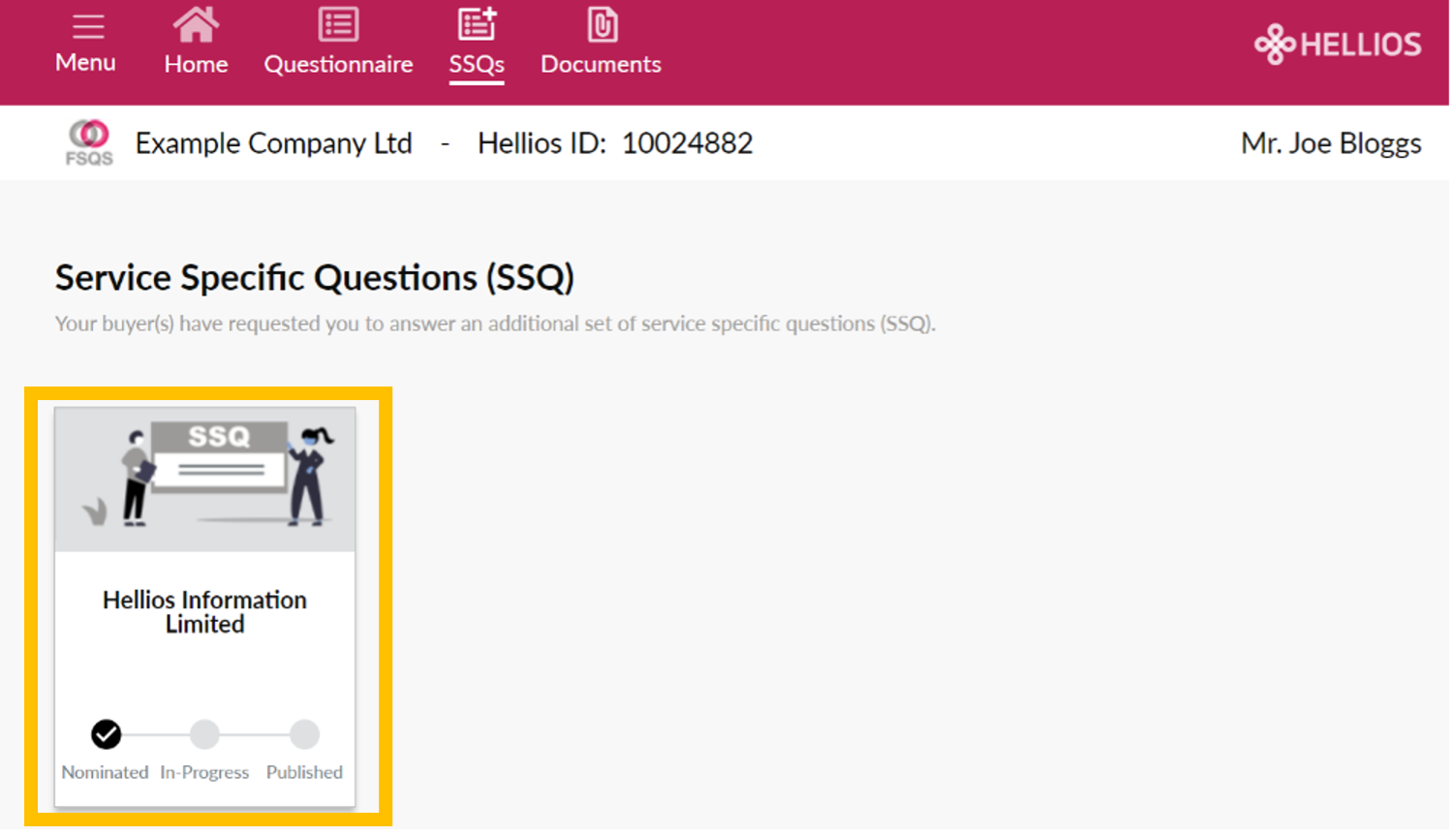Click the Mr. Joe Bloggs user name
The image size is (1456, 834).
click(x=1331, y=143)
